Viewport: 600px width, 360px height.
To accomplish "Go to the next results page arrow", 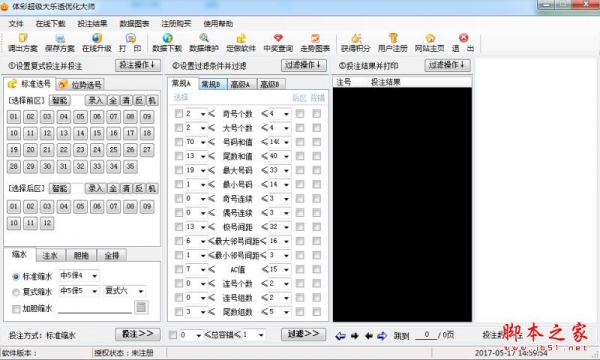I will click(x=354, y=336).
